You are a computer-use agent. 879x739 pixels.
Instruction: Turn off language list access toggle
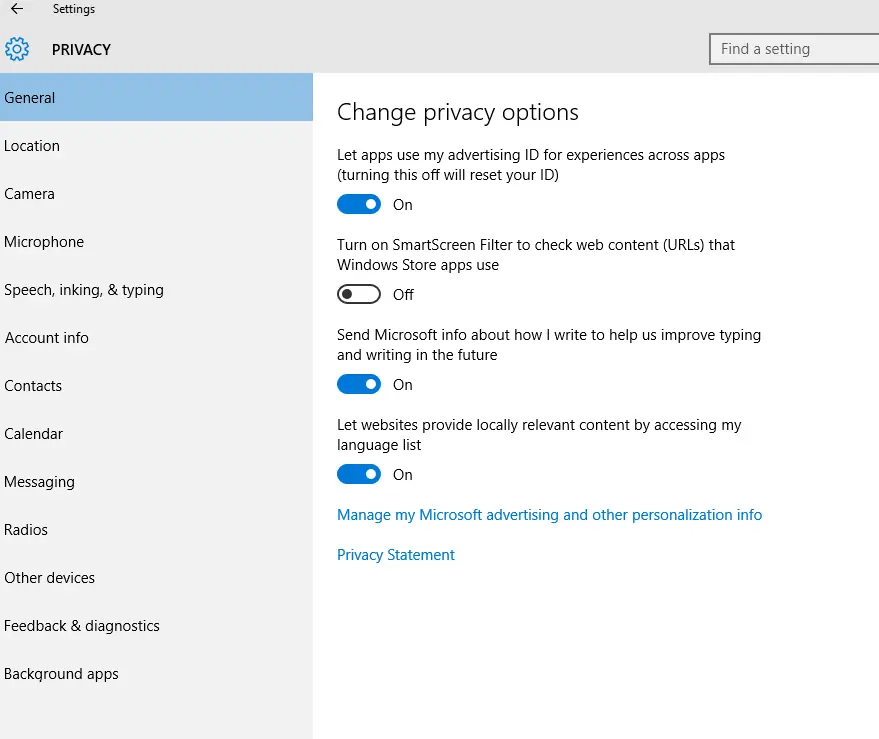359,474
